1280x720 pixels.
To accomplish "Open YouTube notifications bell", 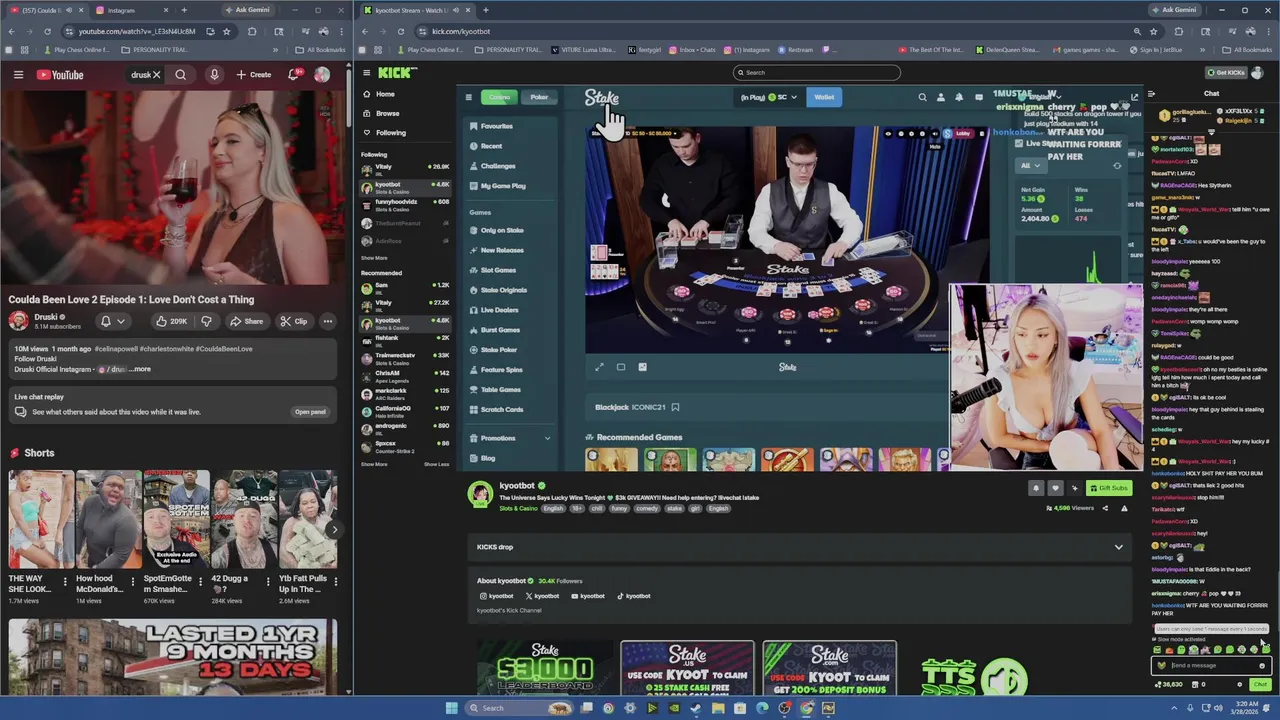I will [x=294, y=75].
